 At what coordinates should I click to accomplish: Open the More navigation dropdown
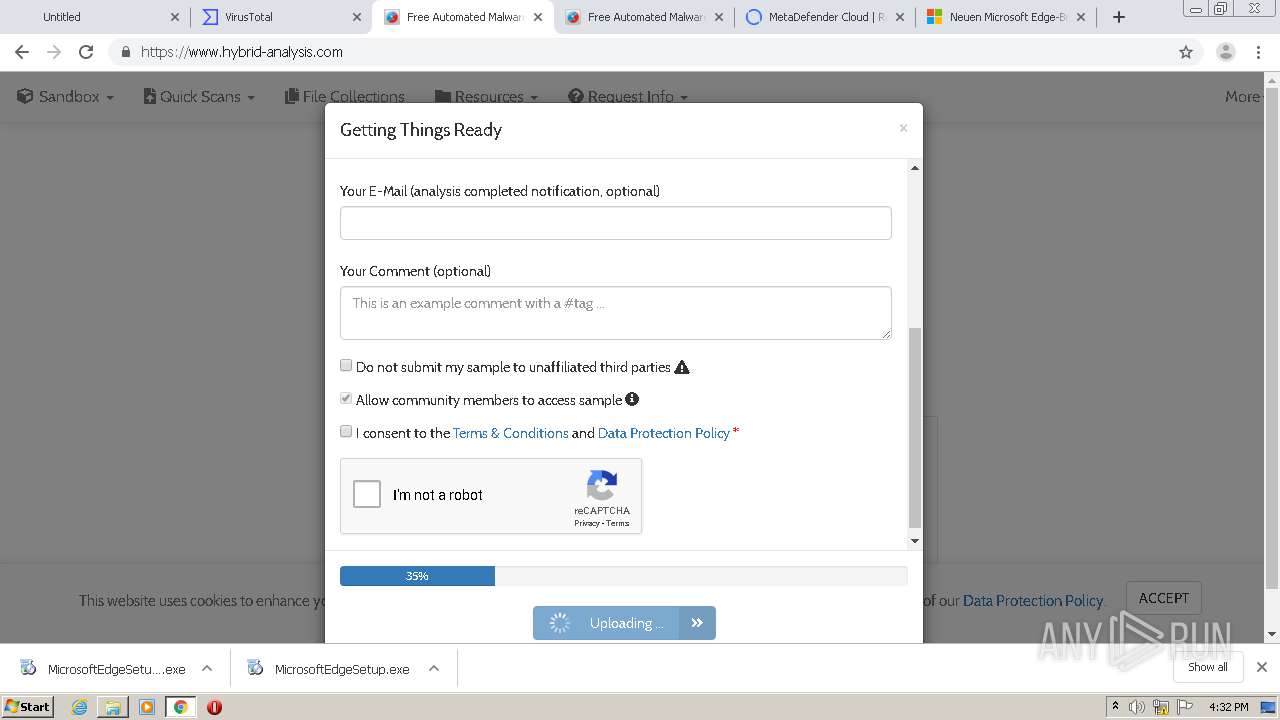point(1243,97)
